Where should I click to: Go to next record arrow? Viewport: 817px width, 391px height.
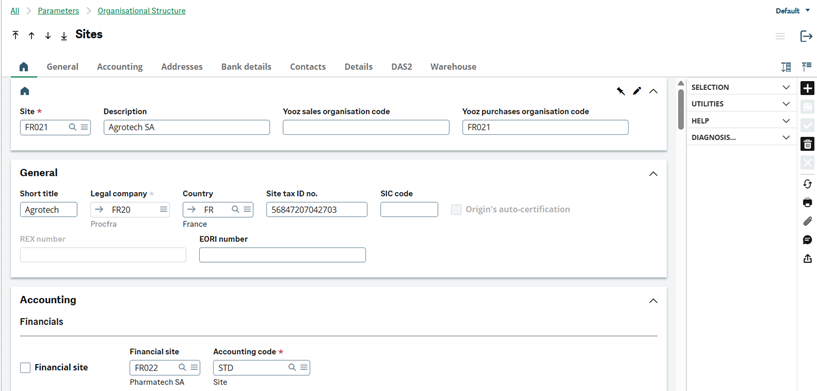(48, 35)
